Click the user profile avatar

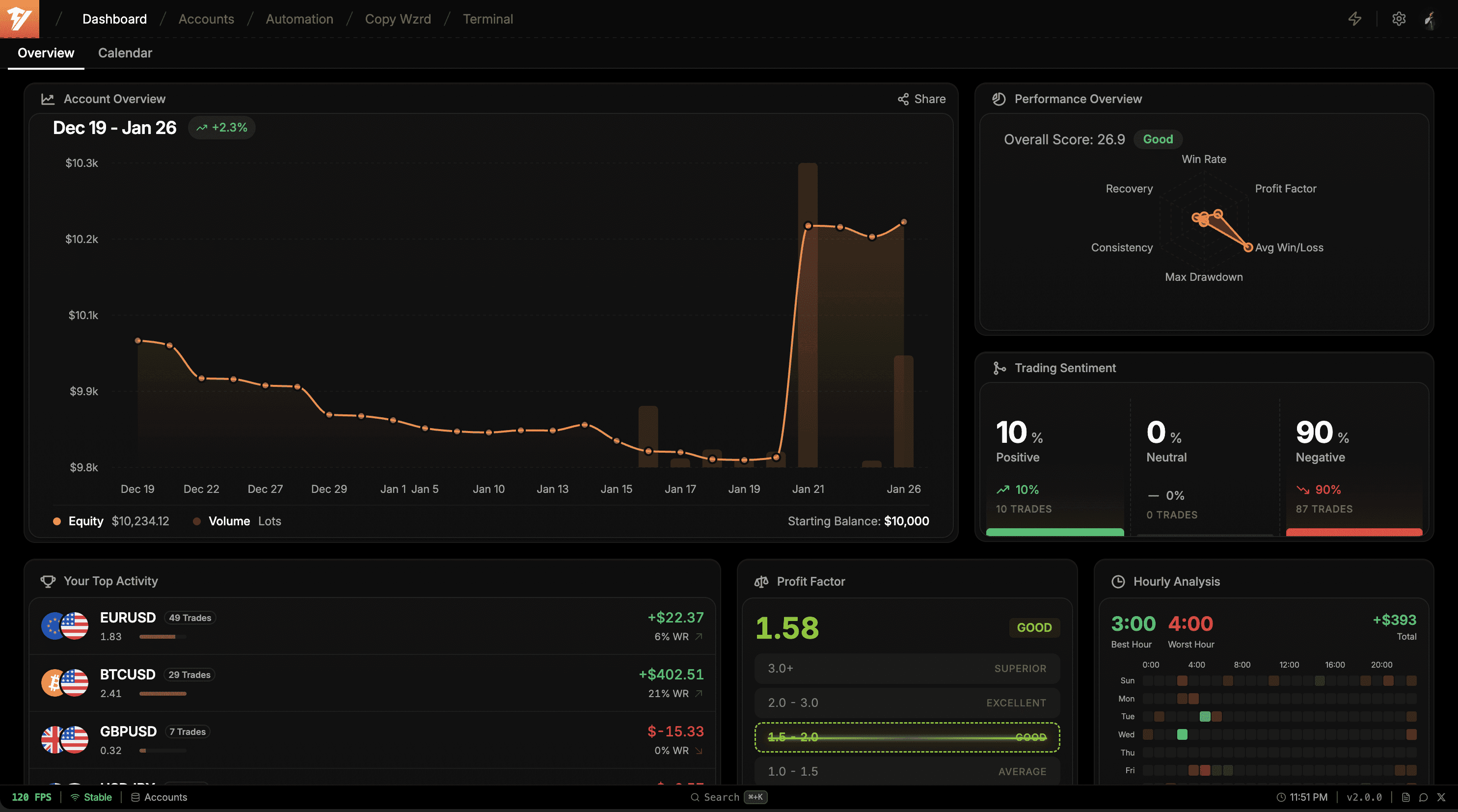click(1430, 19)
